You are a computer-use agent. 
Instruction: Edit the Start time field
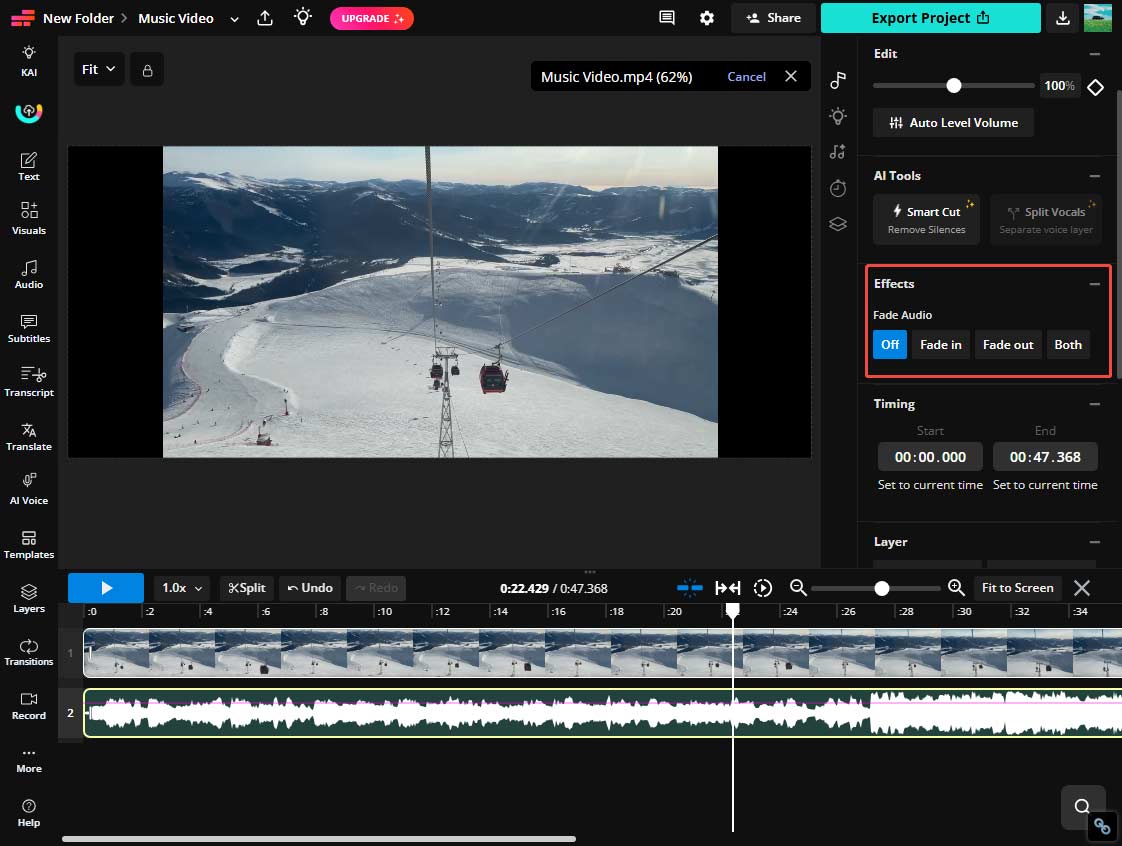[x=930, y=457]
